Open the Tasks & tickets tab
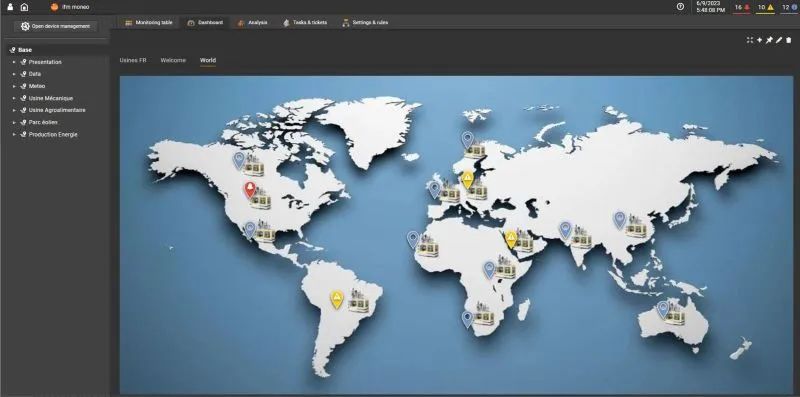 click(x=305, y=22)
